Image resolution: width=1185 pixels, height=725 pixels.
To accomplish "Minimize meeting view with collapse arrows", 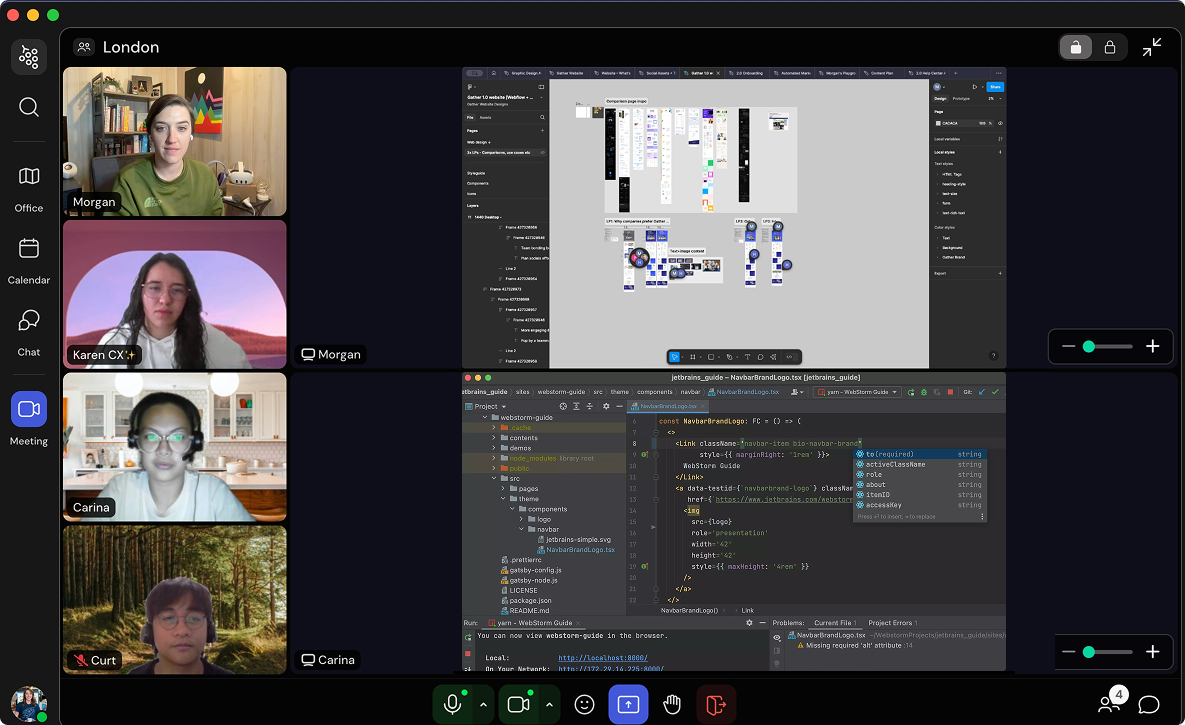I will [x=1152, y=47].
